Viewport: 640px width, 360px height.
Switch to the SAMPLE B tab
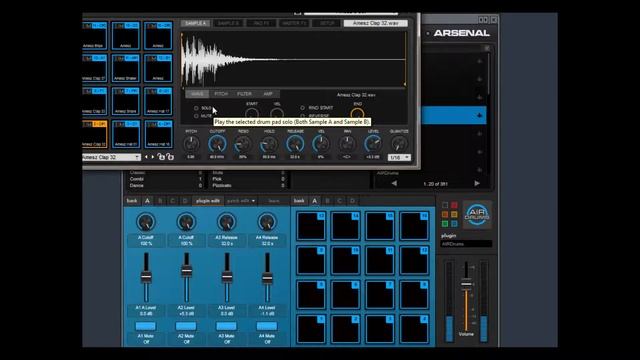[x=229, y=23]
